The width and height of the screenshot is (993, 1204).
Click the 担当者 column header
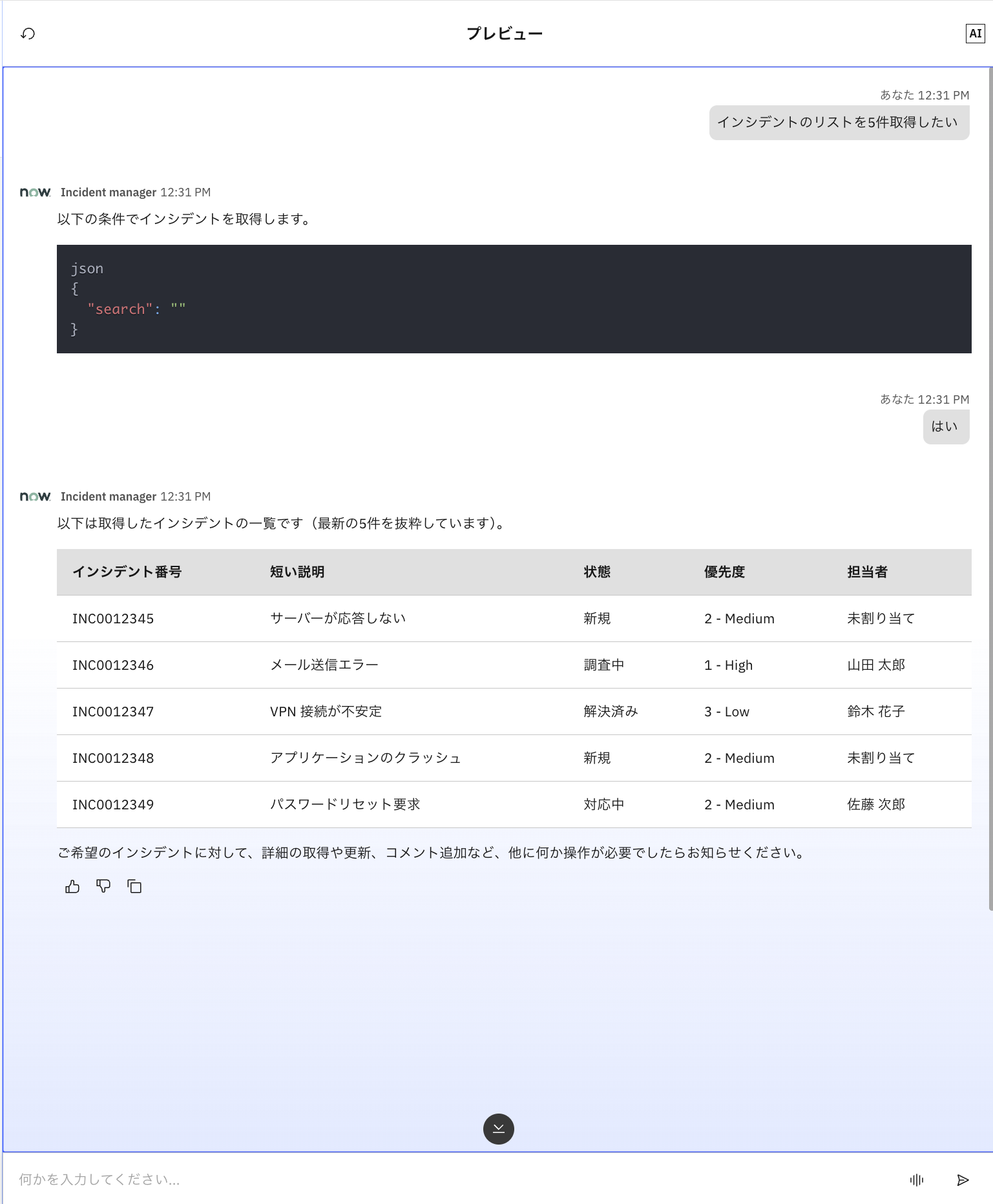(867, 572)
